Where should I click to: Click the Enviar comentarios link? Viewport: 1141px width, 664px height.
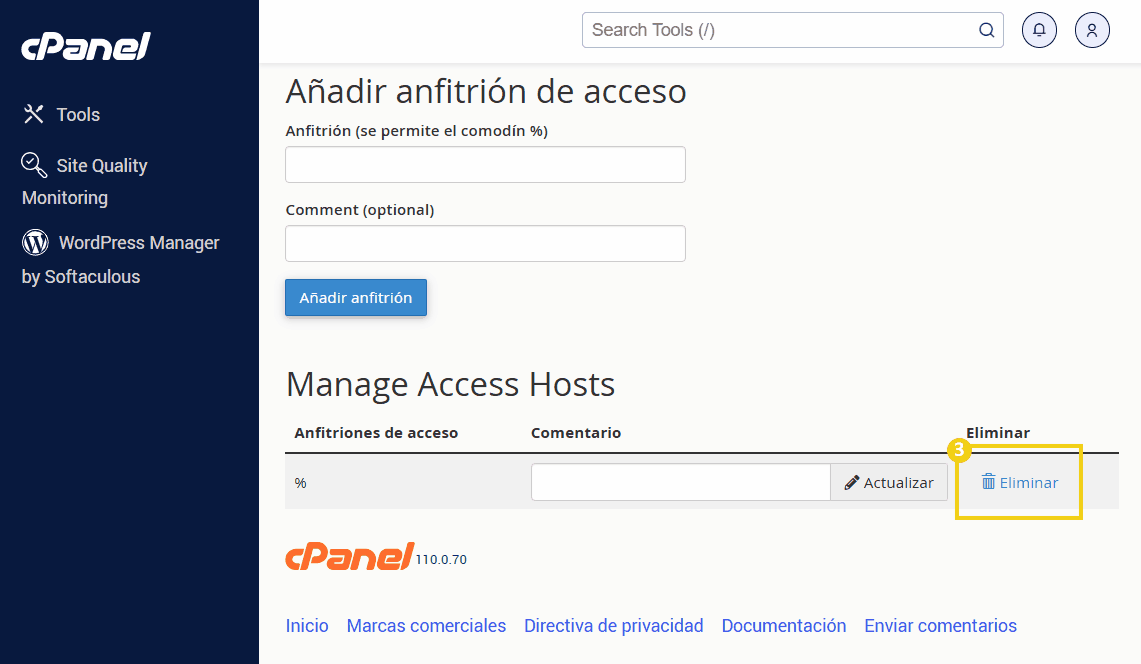(x=940, y=626)
